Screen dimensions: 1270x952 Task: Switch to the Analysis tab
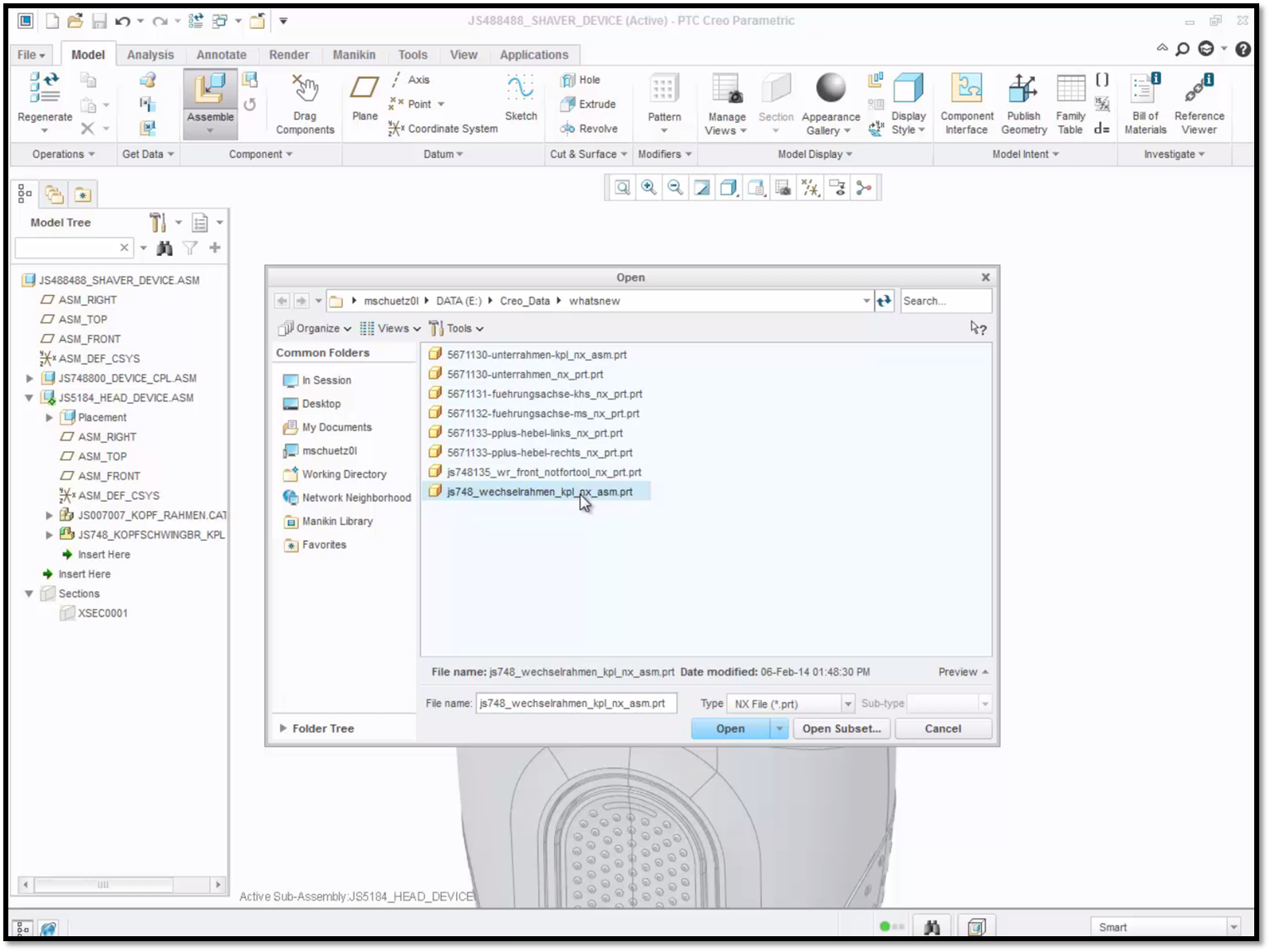pos(150,55)
